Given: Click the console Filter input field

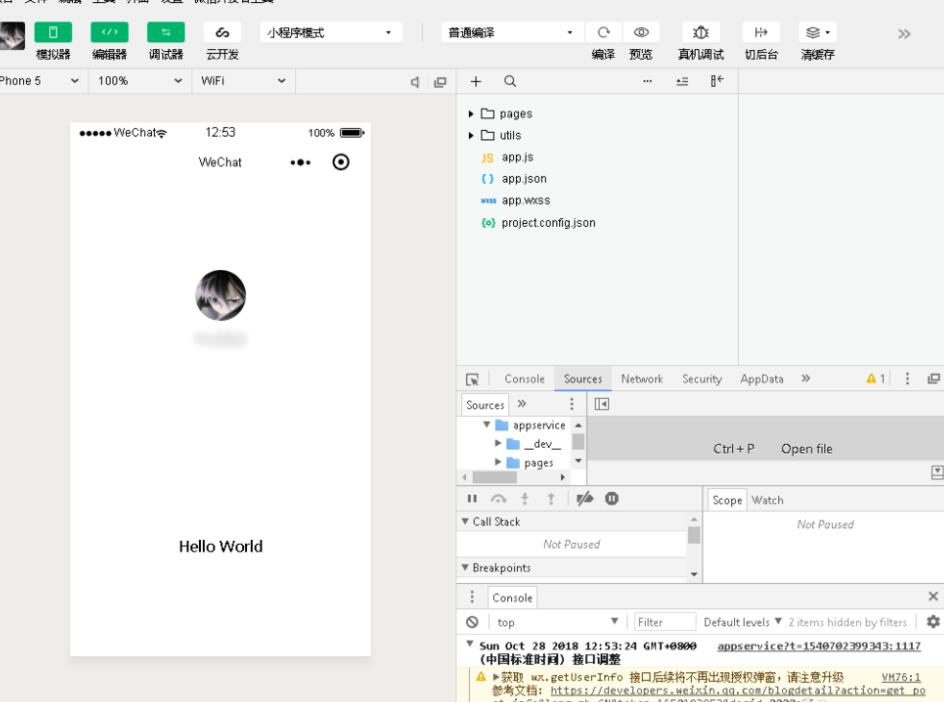Looking at the screenshot, I should tap(663, 622).
